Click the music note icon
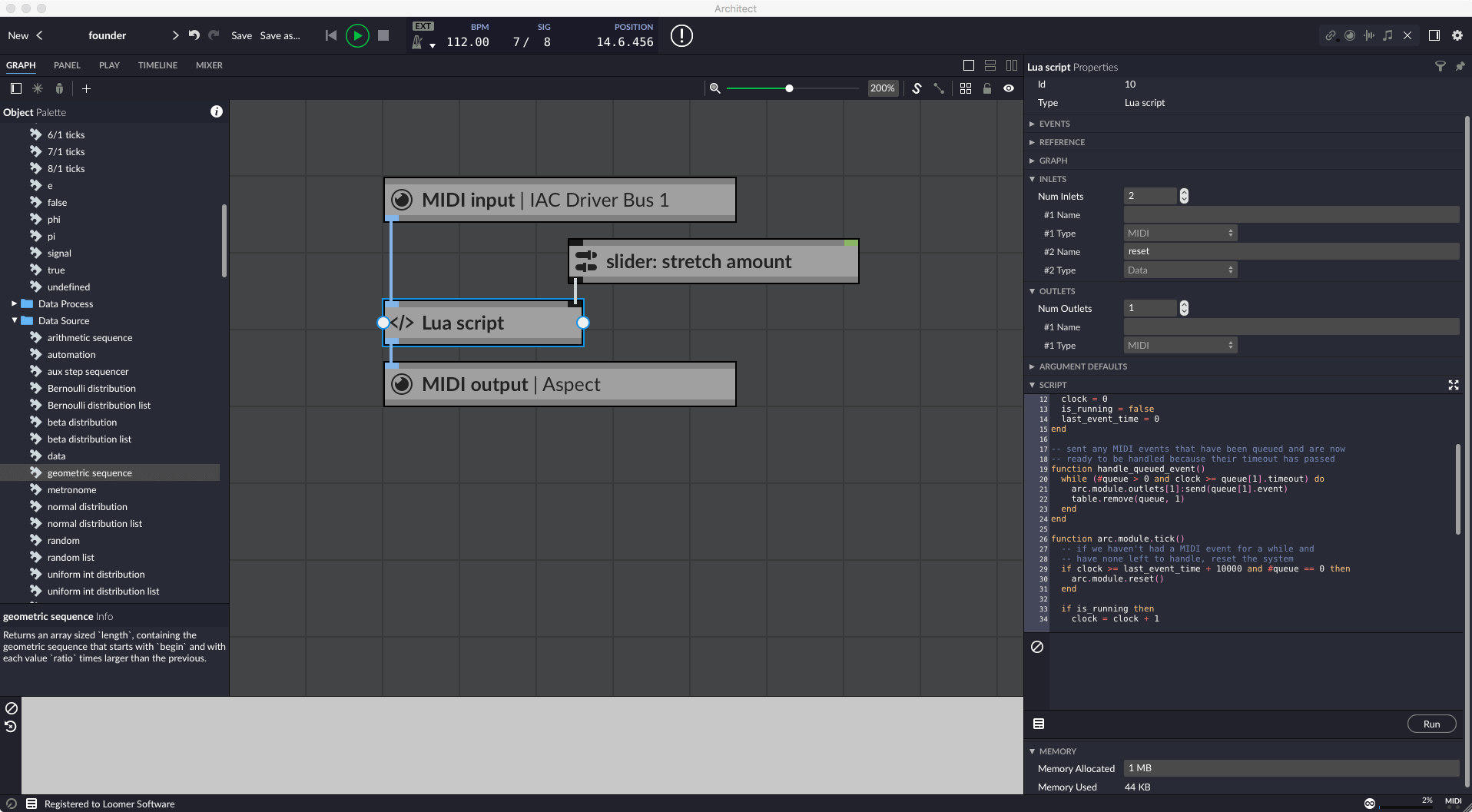This screenshot has height=812, width=1472. pyautogui.click(x=1387, y=35)
